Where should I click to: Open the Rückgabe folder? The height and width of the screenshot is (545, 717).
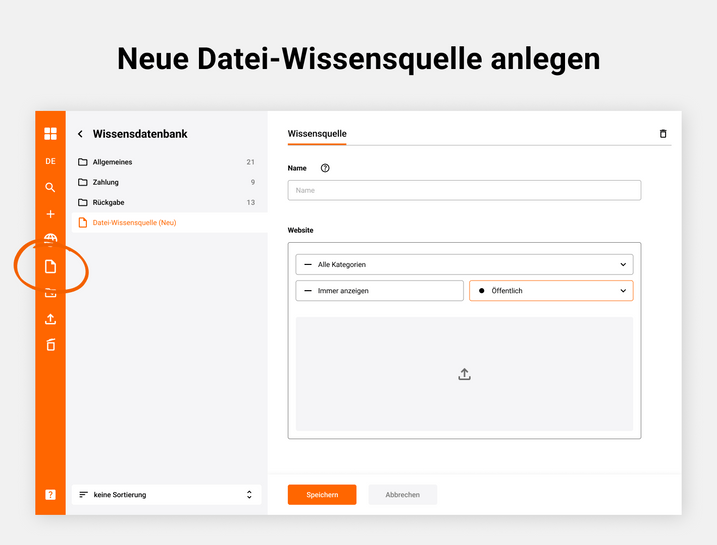click(167, 202)
